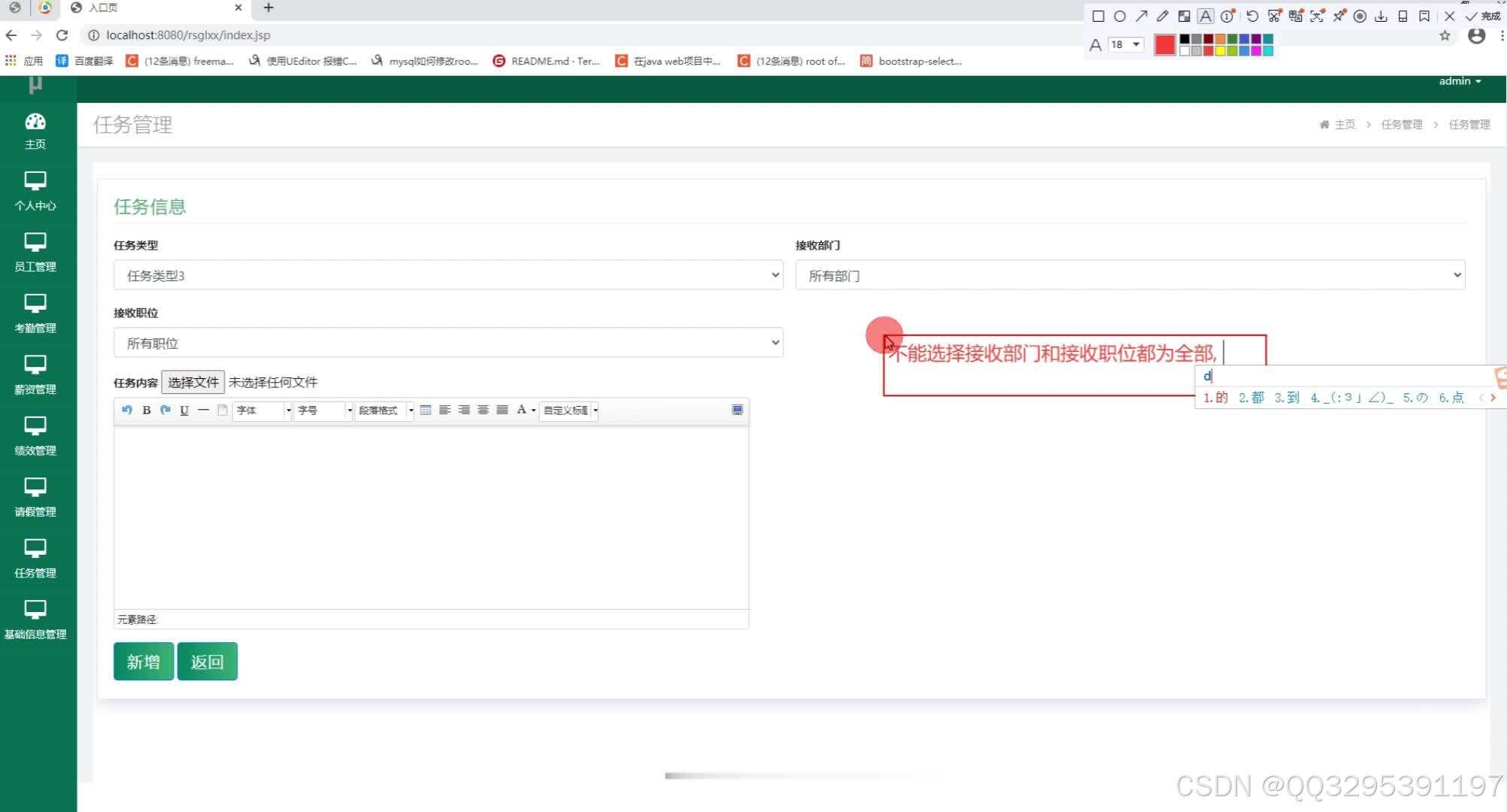Open 员工管理 in the left sidebar
This screenshot has width=1507, height=812.
click(35, 253)
